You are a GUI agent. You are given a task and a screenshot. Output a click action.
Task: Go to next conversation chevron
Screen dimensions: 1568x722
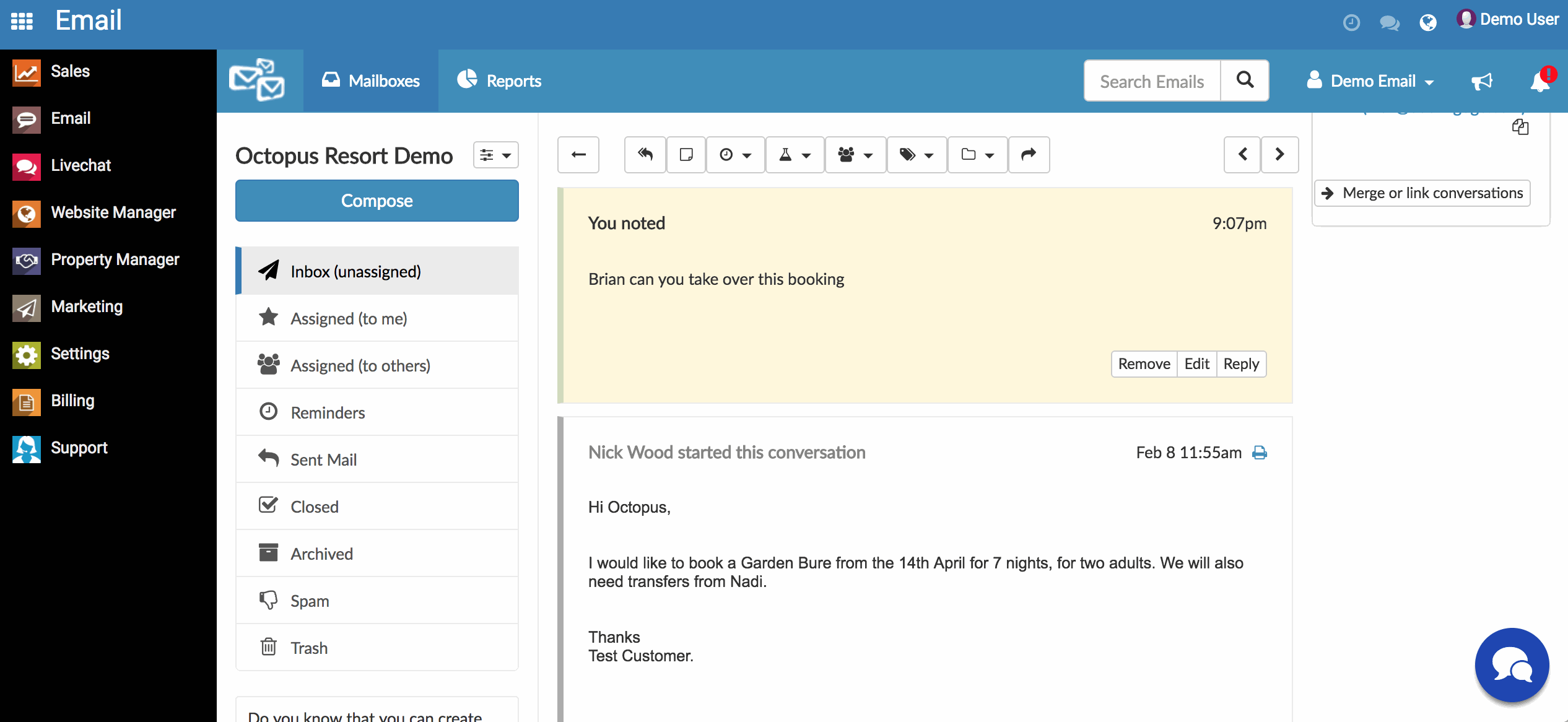coord(1279,154)
